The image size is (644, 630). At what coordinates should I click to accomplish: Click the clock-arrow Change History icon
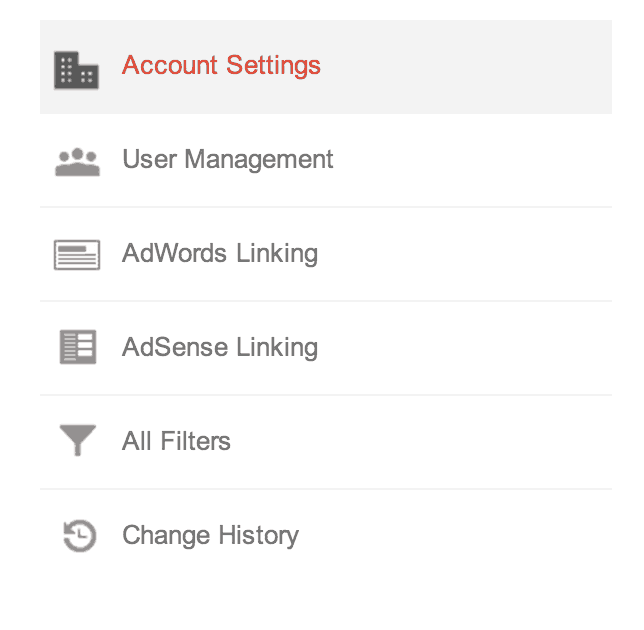(79, 536)
